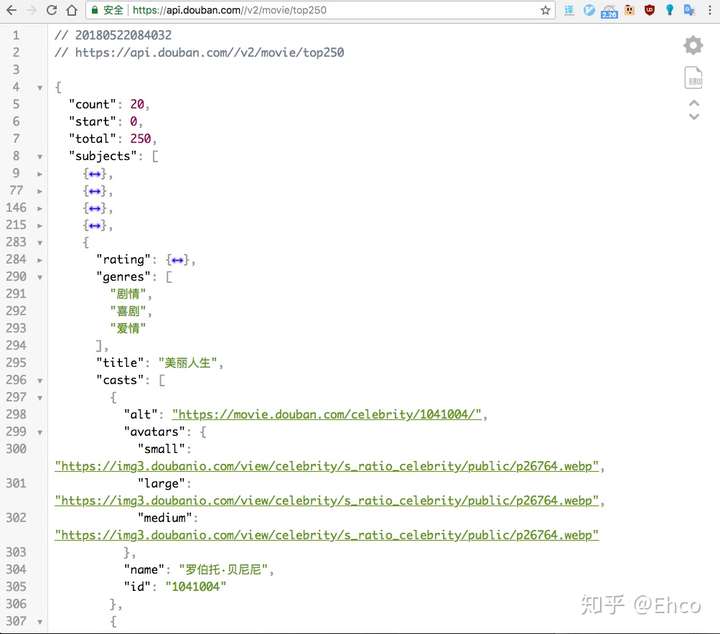720x634 pixels.
Task: Reload the page
Action: (x=52, y=10)
